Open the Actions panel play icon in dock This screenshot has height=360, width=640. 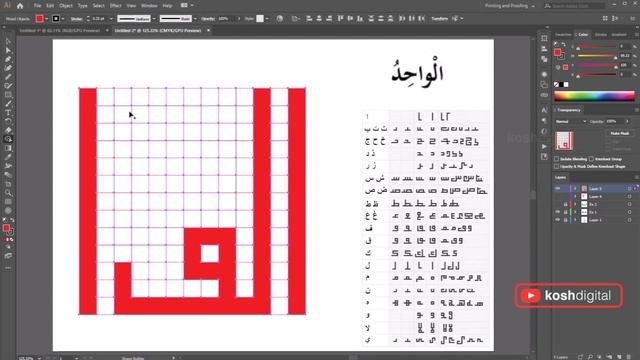click(x=544, y=147)
